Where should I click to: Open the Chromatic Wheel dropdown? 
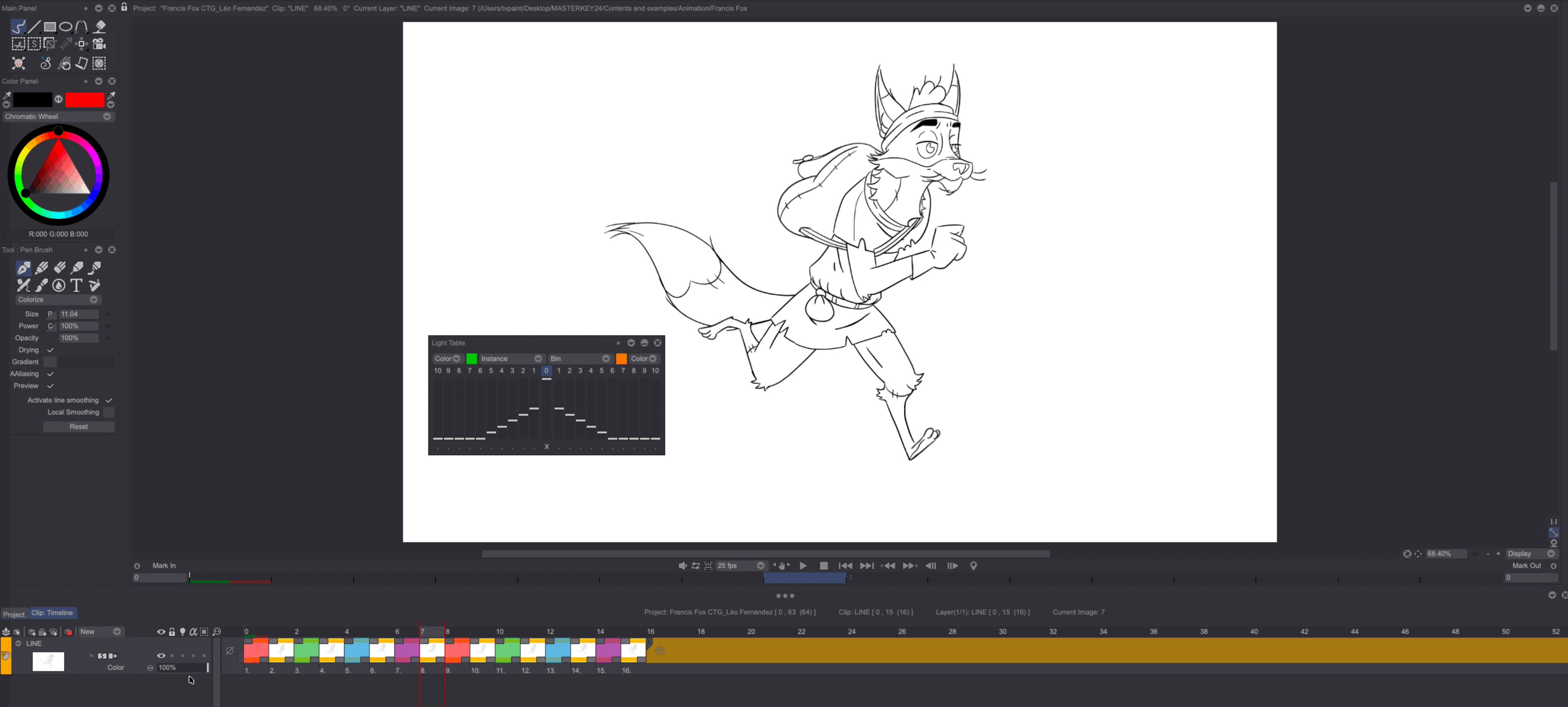coord(107,116)
